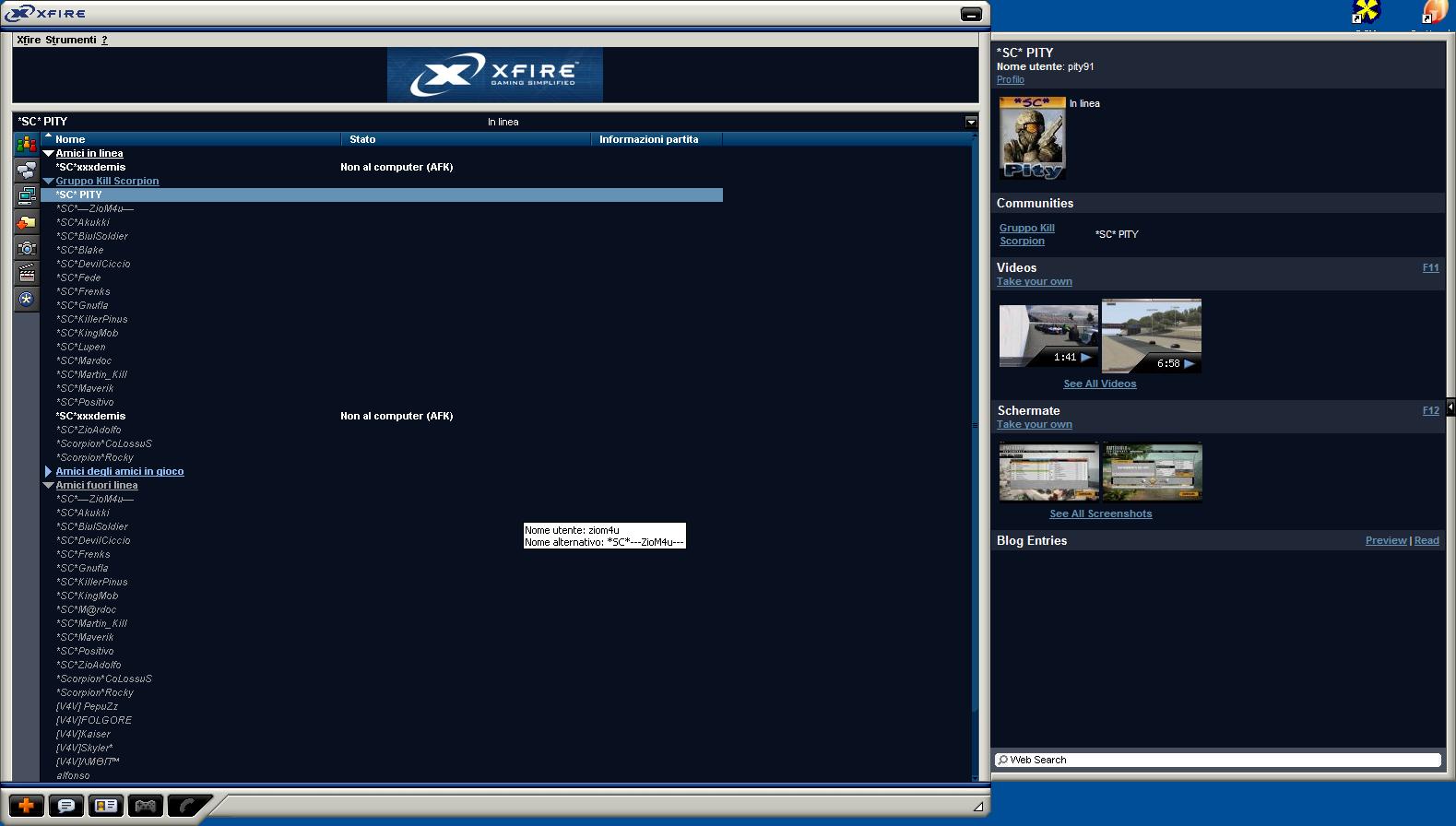Open the status dropdown arrow
Image resolution: width=1456 pixels, height=826 pixels.
click(971, 122)
